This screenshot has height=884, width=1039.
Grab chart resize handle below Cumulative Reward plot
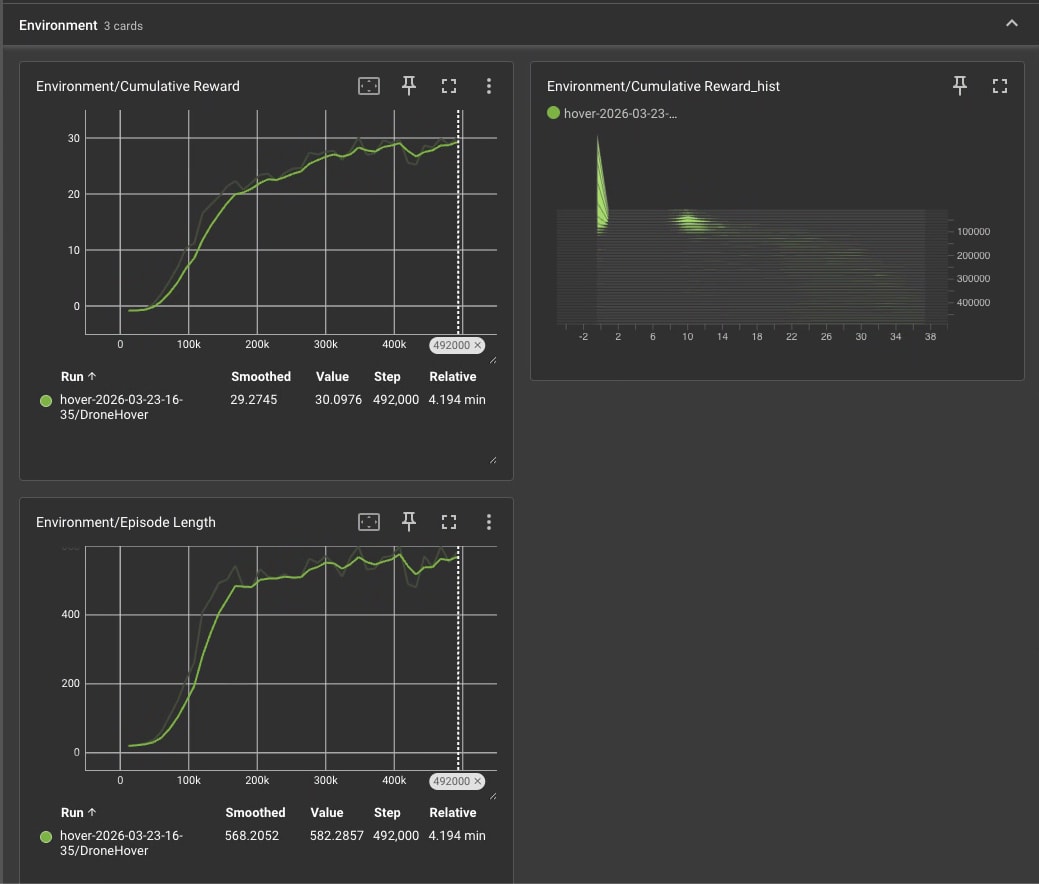(x=493, y=360)
